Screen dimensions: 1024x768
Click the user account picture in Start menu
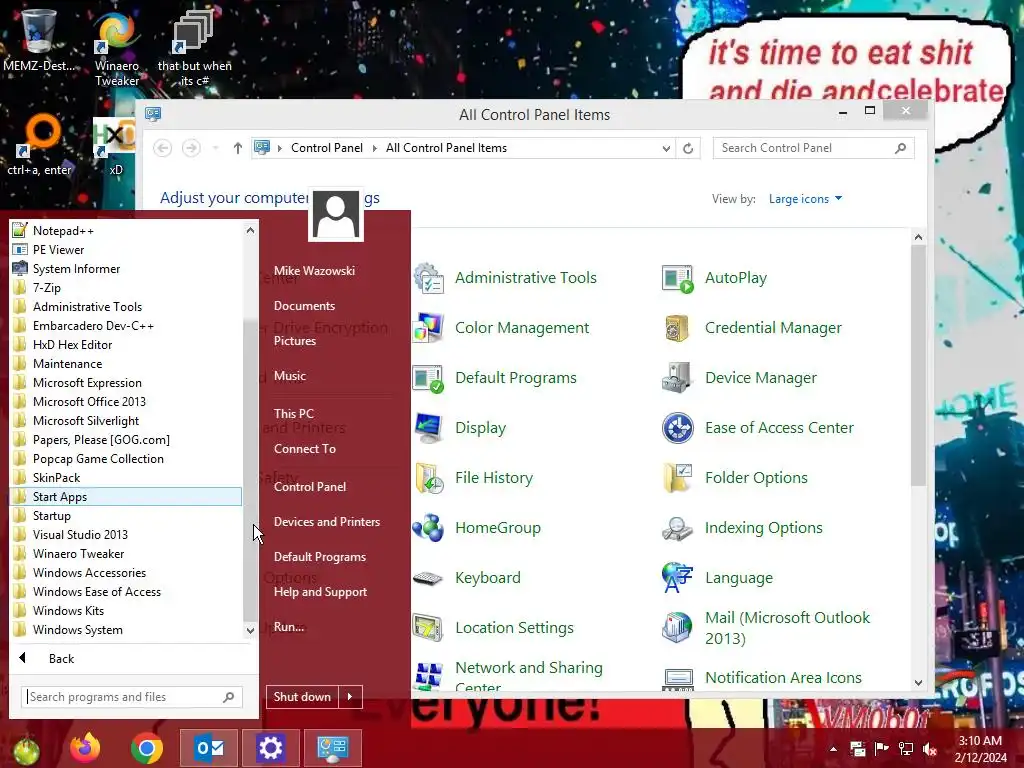pos(336,214)
